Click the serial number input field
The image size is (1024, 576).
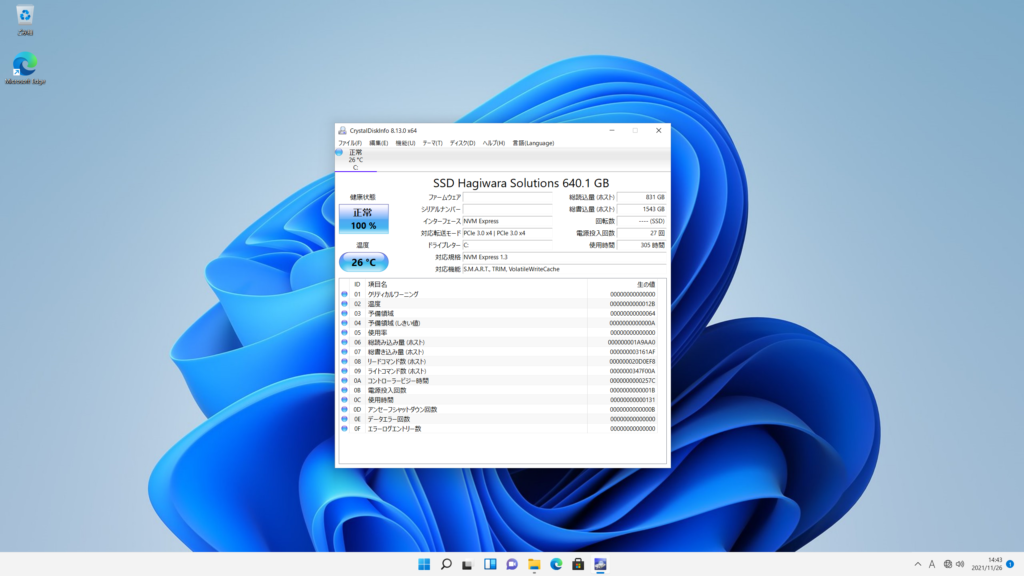coord(507,209)
